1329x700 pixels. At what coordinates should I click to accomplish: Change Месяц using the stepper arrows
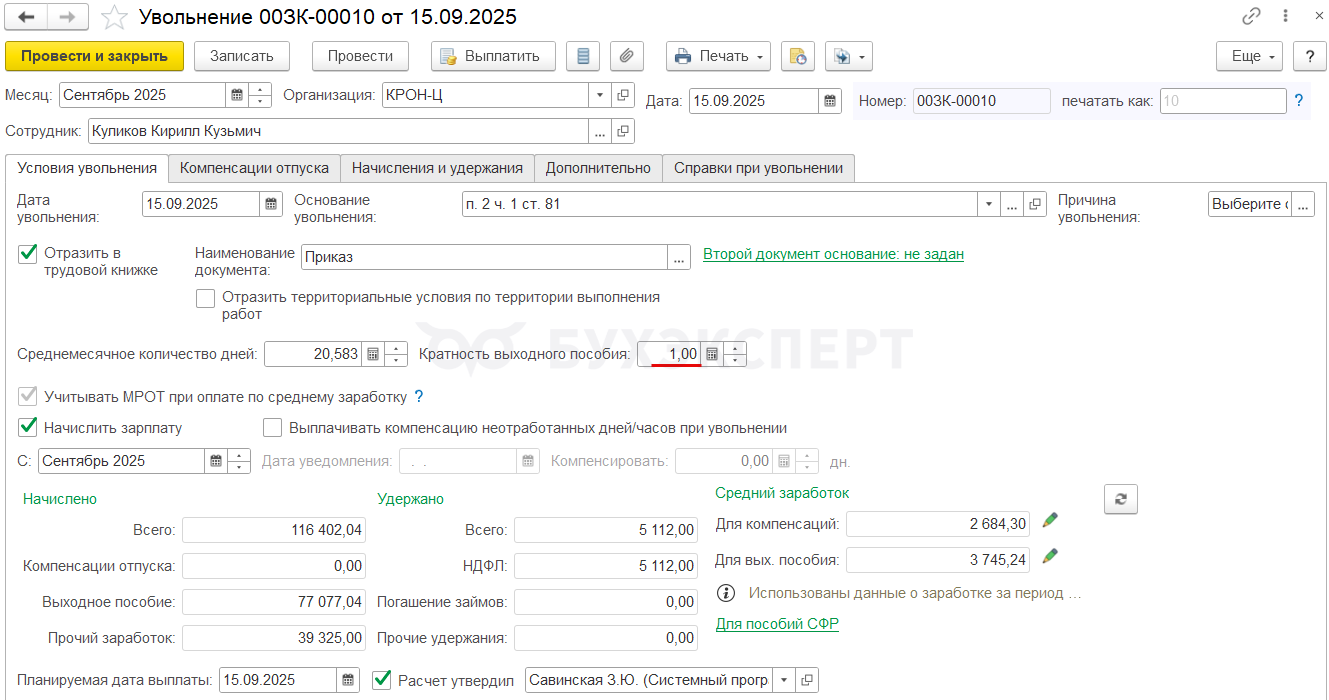[260, 95]
